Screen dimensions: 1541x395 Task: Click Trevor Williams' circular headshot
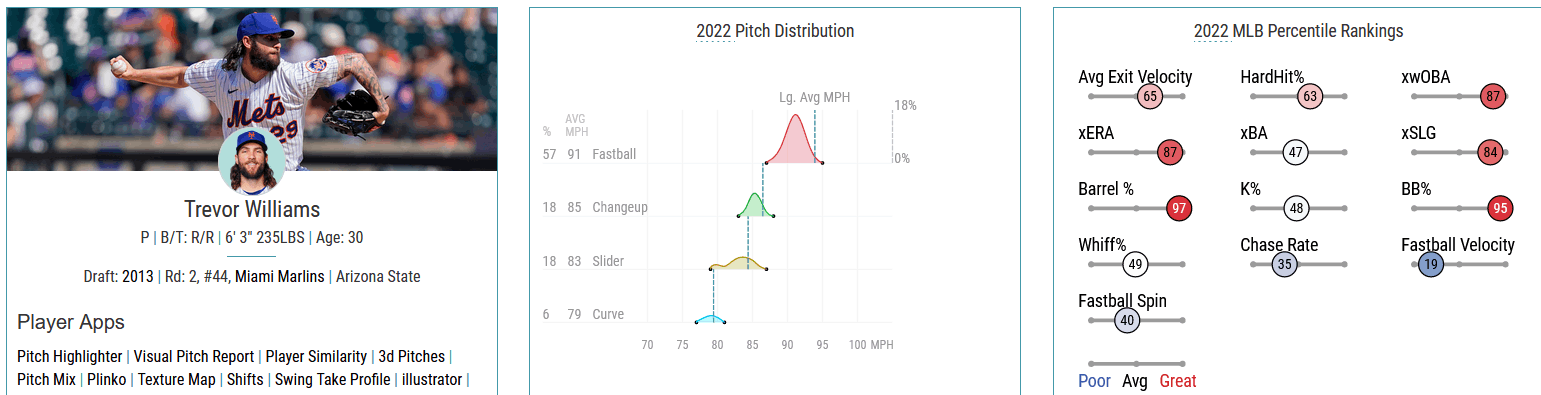(252, 162)
